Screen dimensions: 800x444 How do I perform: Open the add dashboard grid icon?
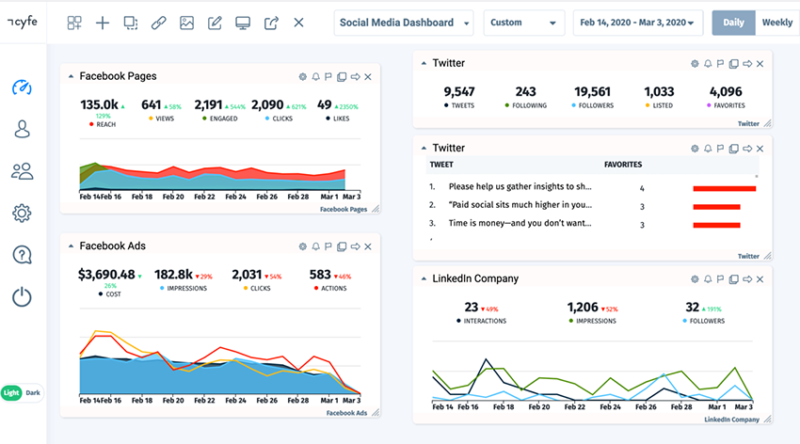[74, 22]
